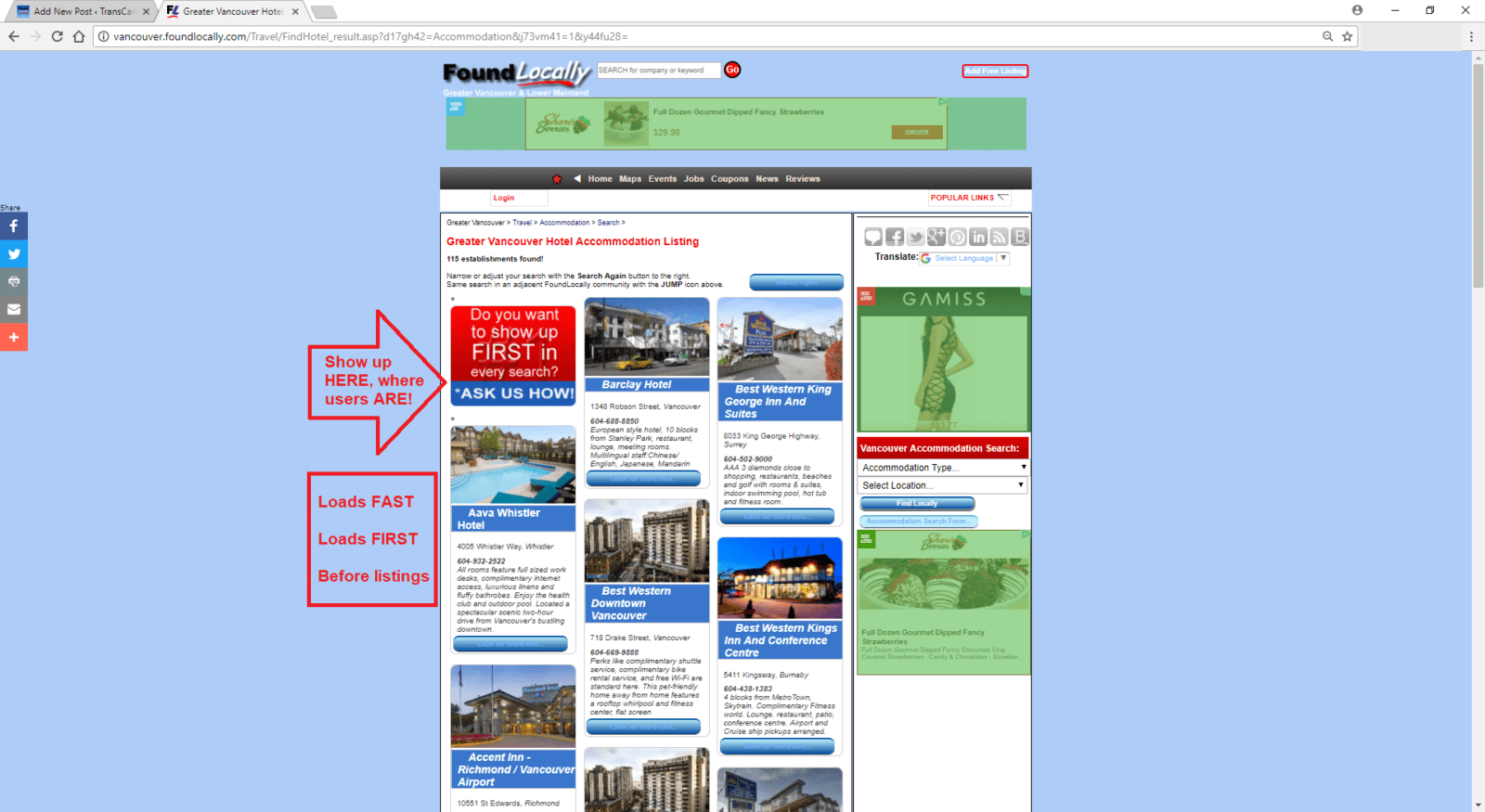Screen dimensions: 1485x812
Task: Reload the page with refresh icon
Action: pyautogui.click(x=57, y=36)
